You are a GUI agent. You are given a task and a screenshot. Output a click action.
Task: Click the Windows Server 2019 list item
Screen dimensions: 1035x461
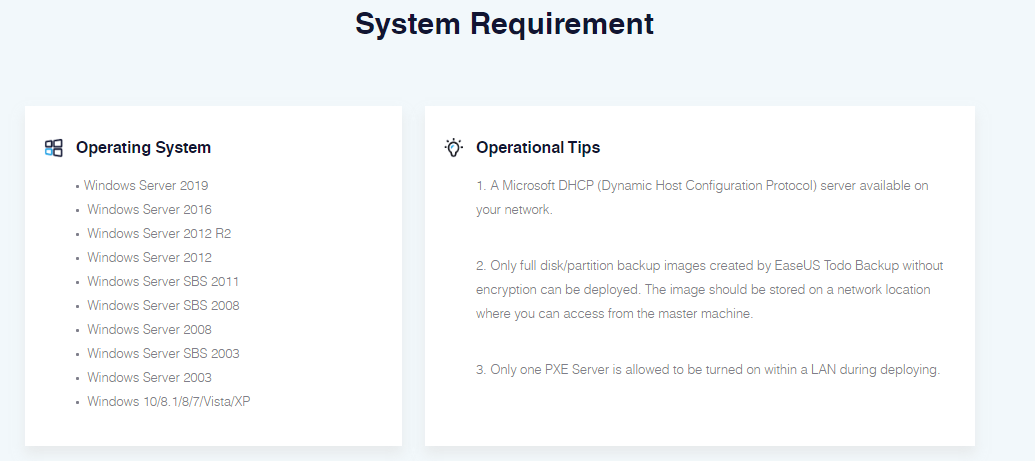[x=146, y=186]
